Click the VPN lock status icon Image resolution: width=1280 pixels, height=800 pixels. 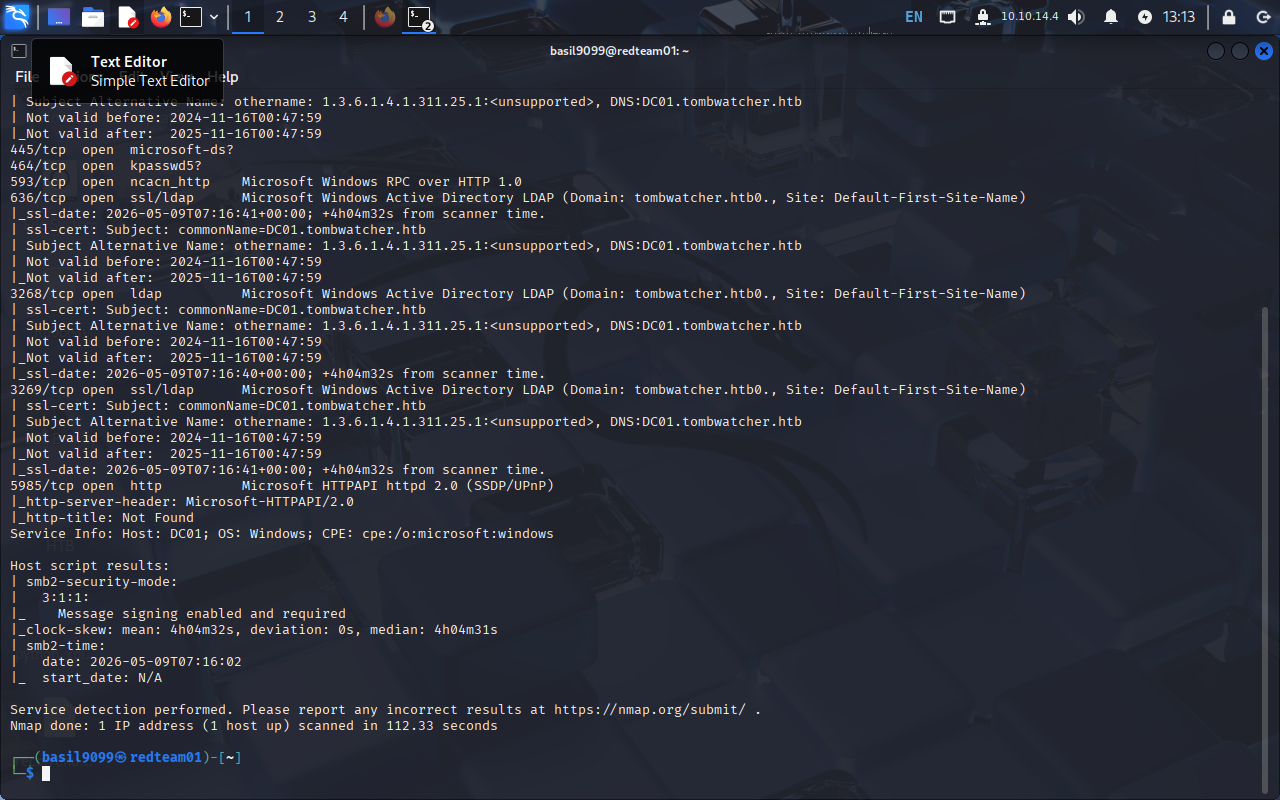tap(982, 17)
